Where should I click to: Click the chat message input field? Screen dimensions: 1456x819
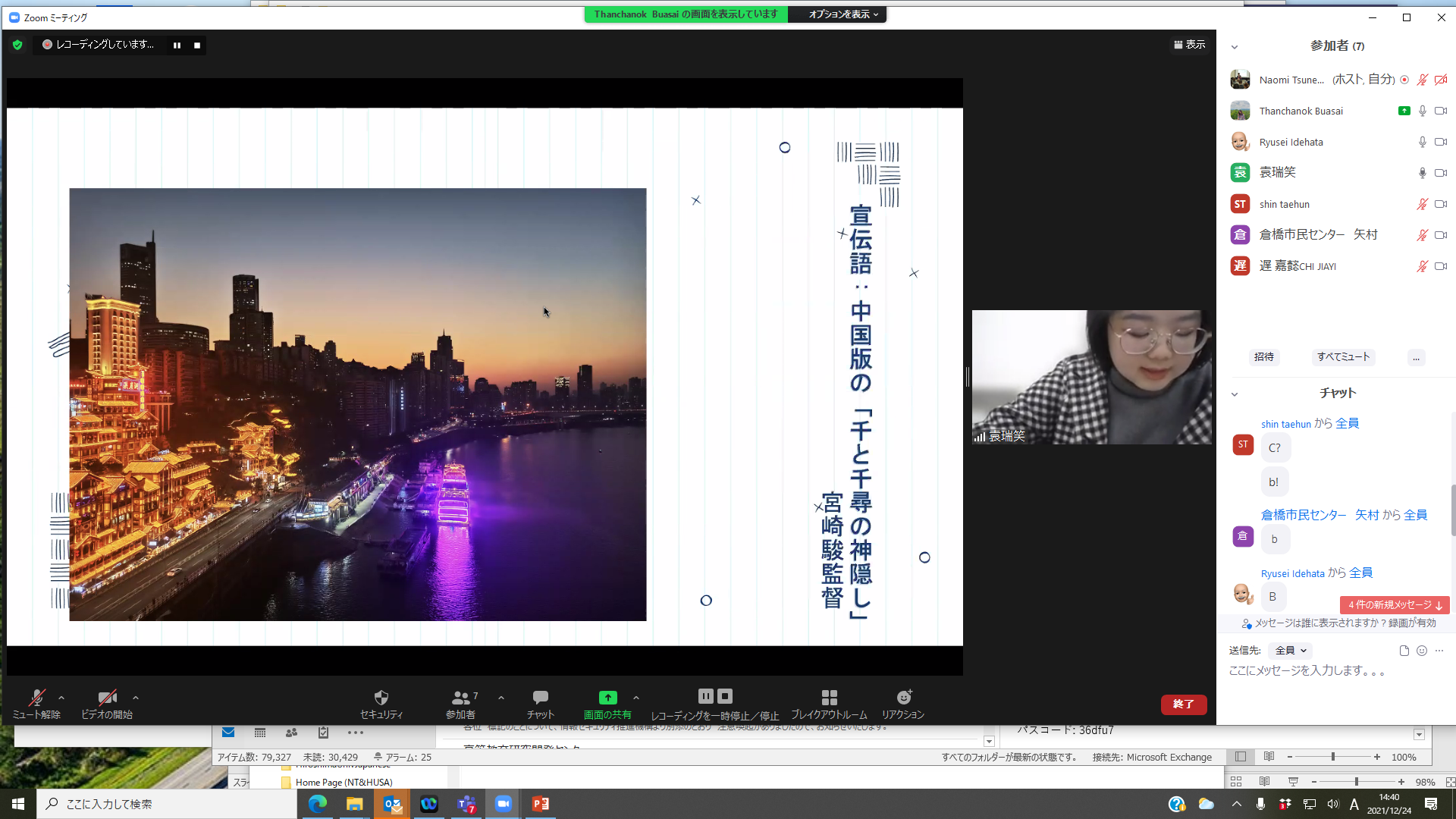pos(1336,671)
